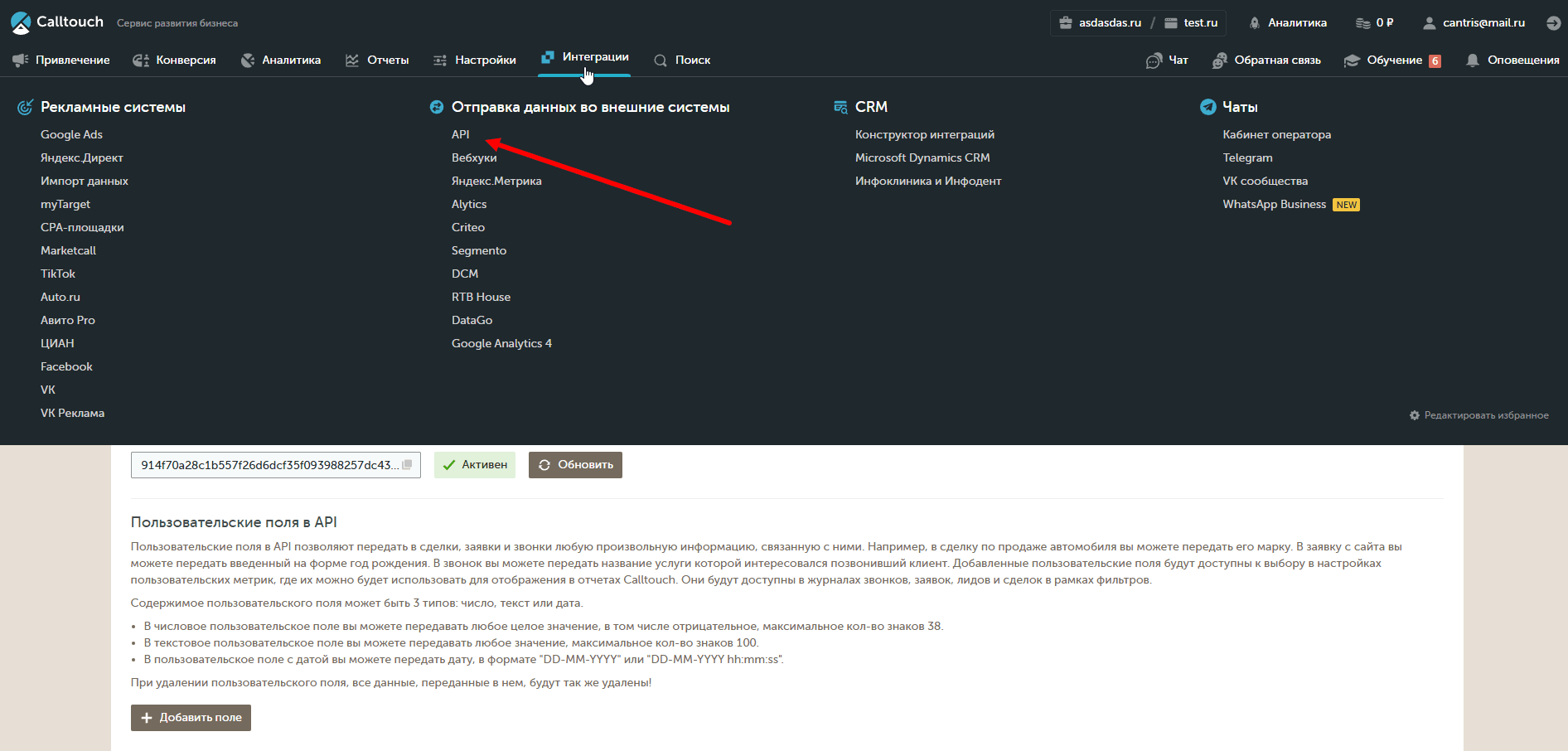Click the Обновить button
This screenshot has width=1568, height=751.
[575, 465]
